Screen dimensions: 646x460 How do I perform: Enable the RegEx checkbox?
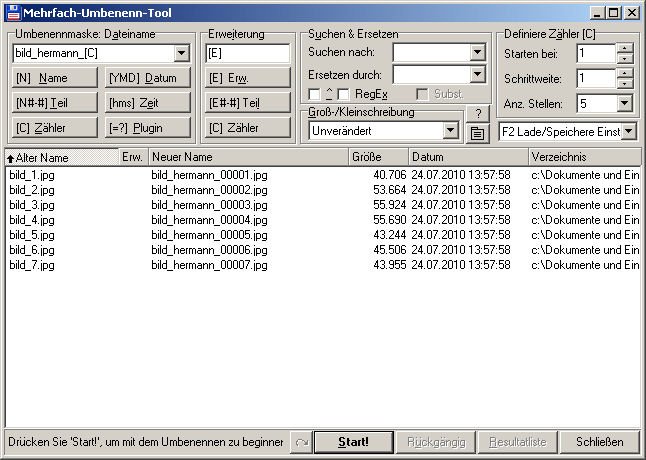[x=343, y=94]
